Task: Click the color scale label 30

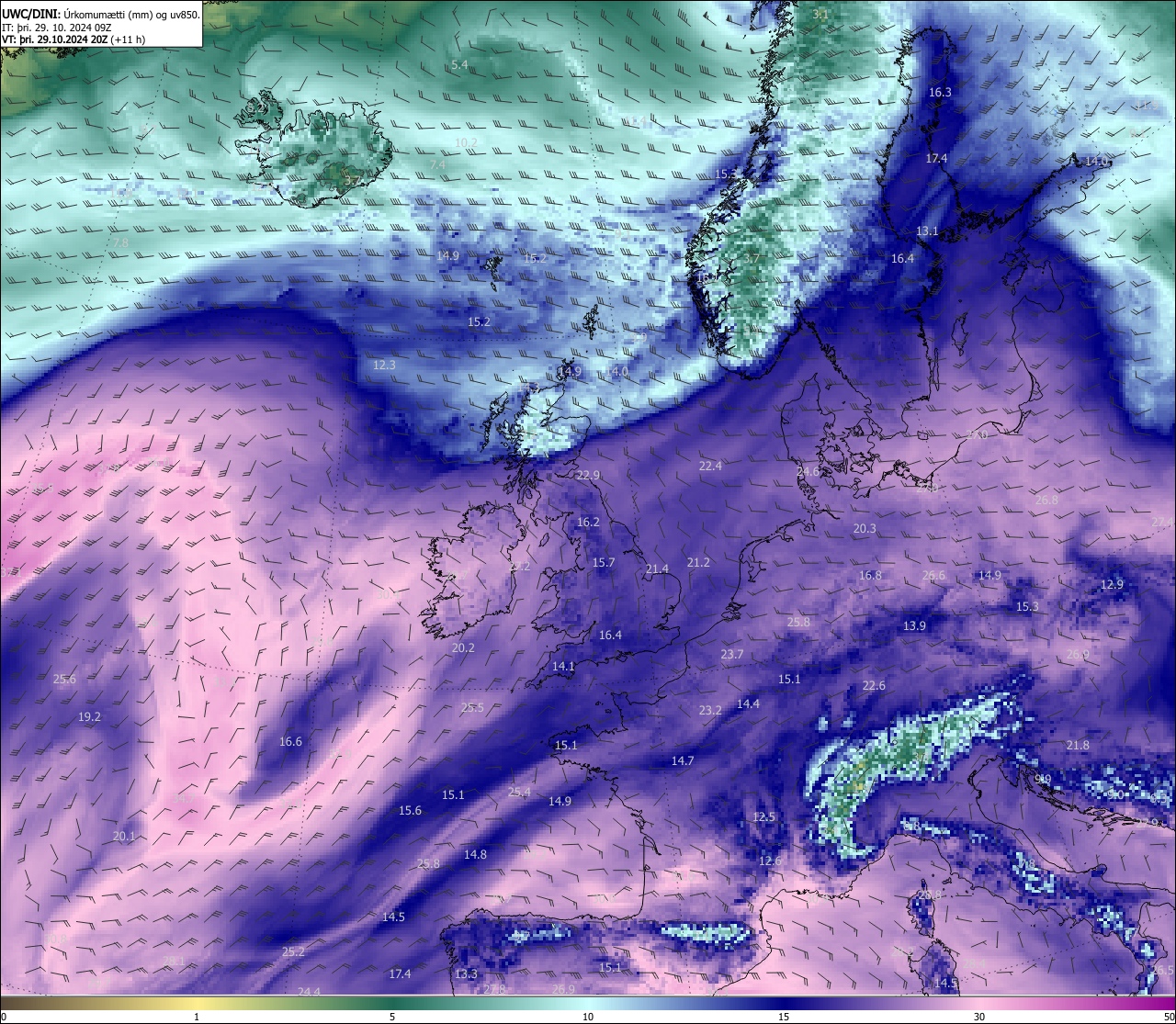Action: pos(979,1017)
